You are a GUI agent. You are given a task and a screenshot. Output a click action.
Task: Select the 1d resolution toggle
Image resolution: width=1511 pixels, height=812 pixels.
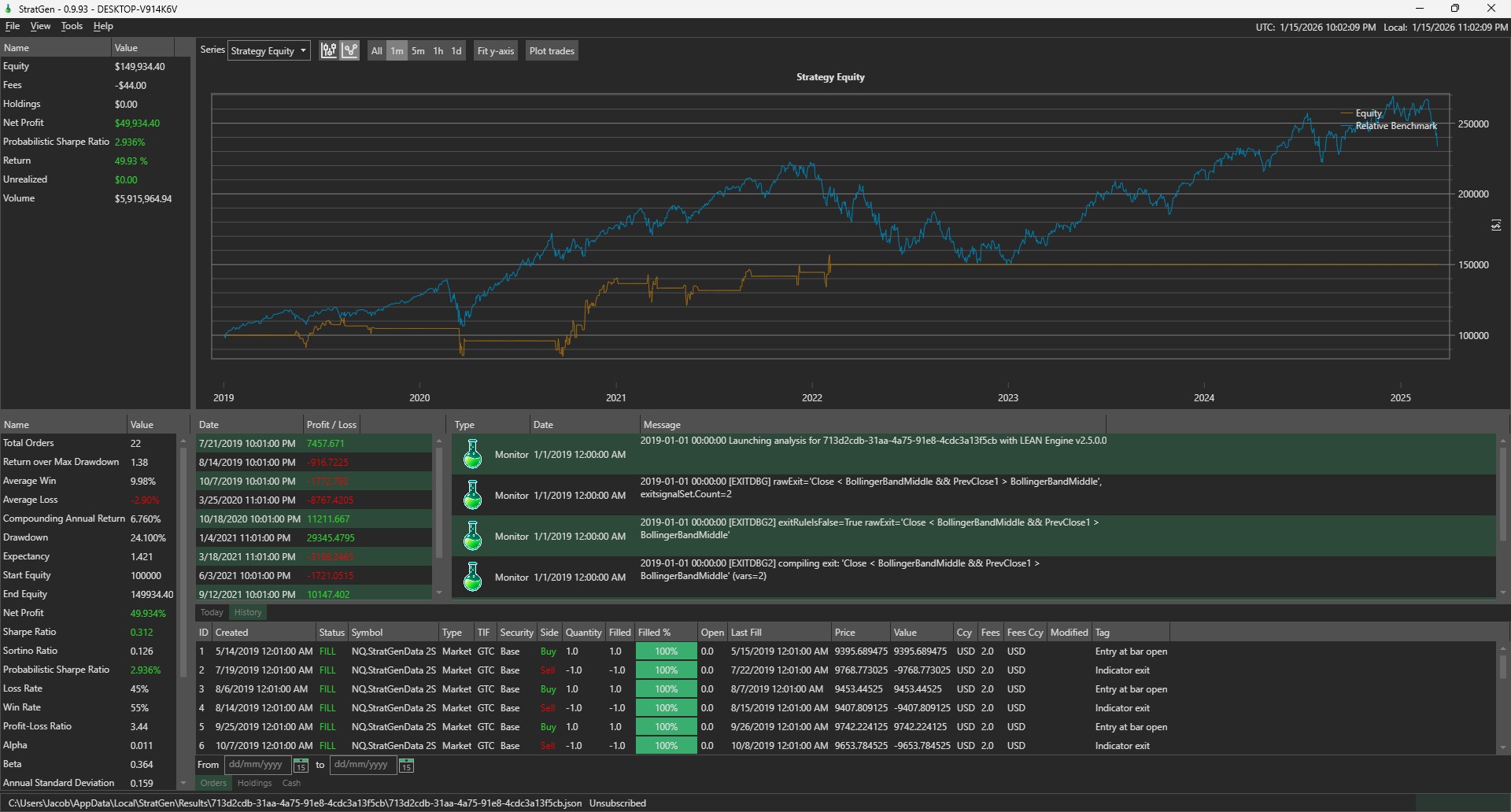click(x=456, y=51)
